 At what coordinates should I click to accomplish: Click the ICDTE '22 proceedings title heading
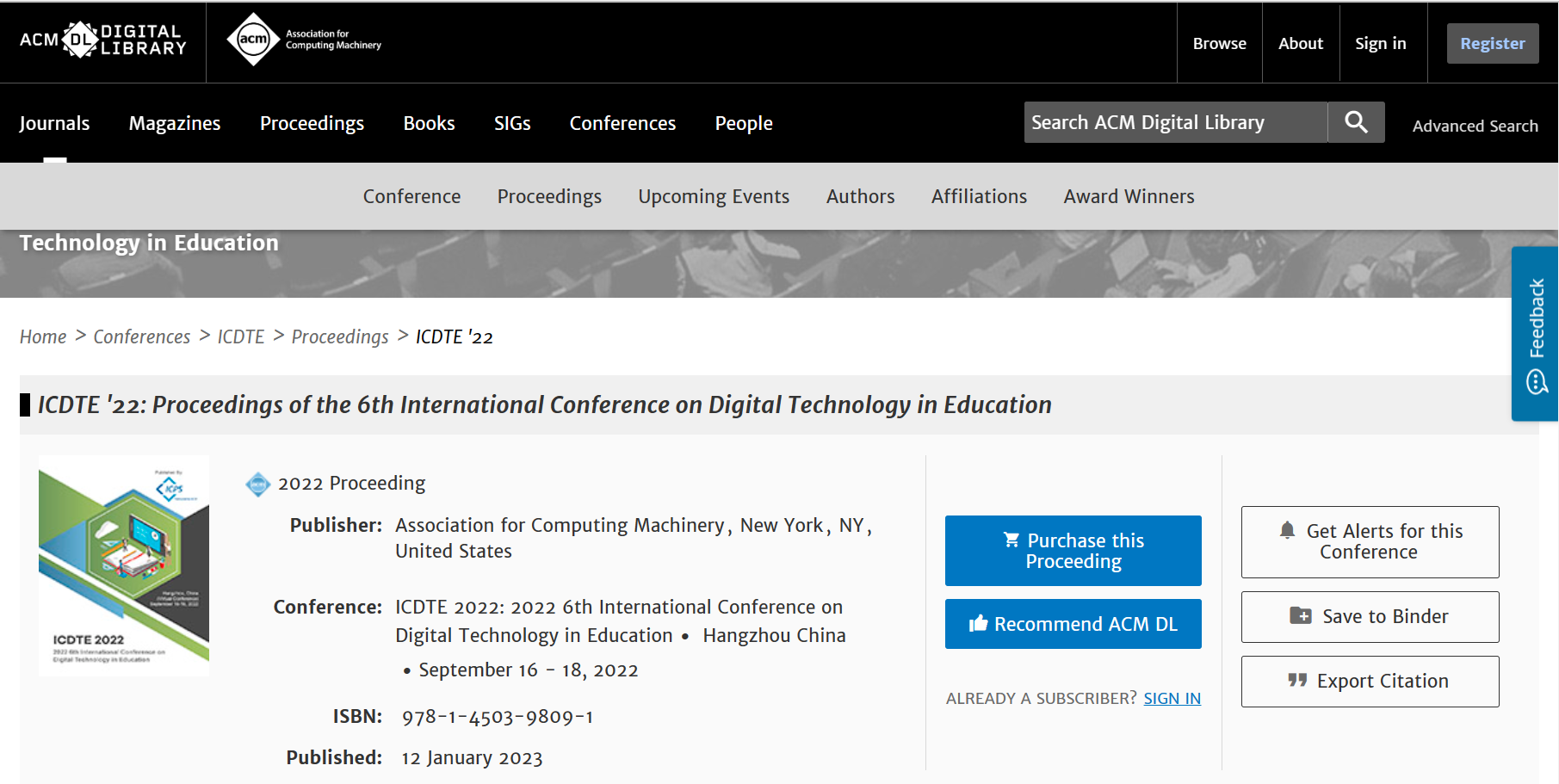pos(545,404)
